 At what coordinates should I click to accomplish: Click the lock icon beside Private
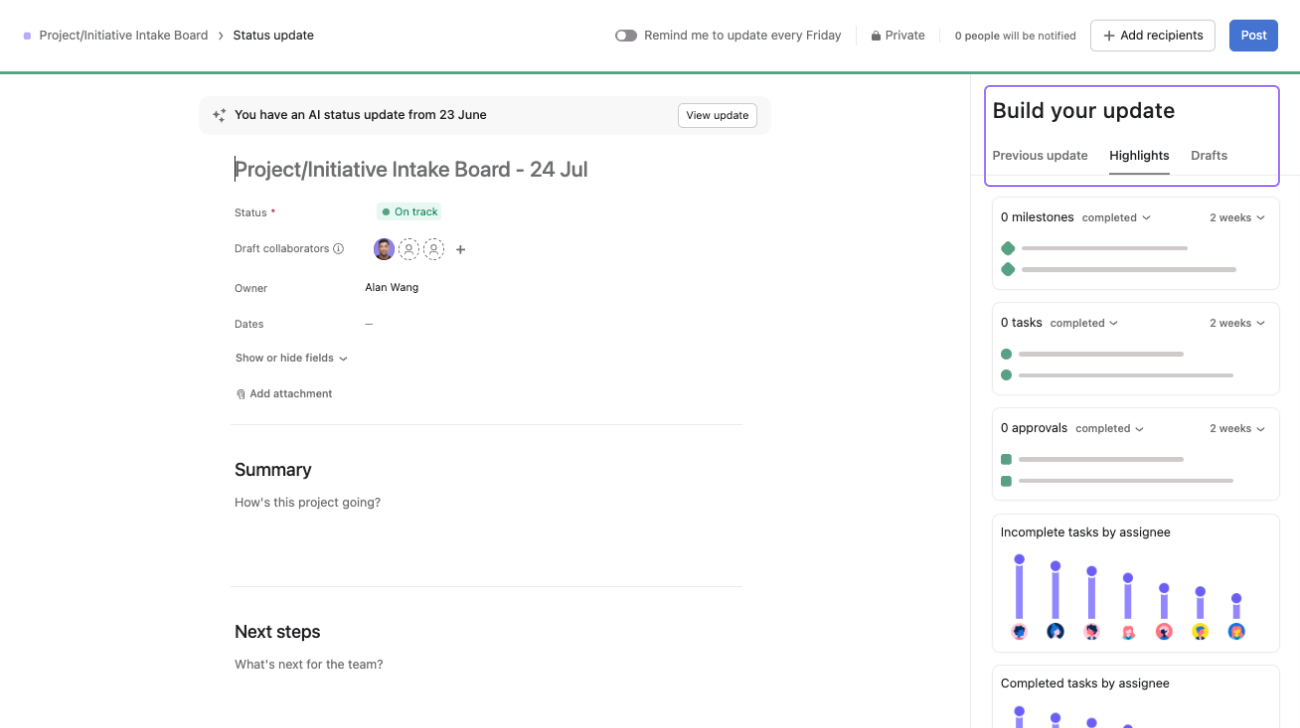876,36
